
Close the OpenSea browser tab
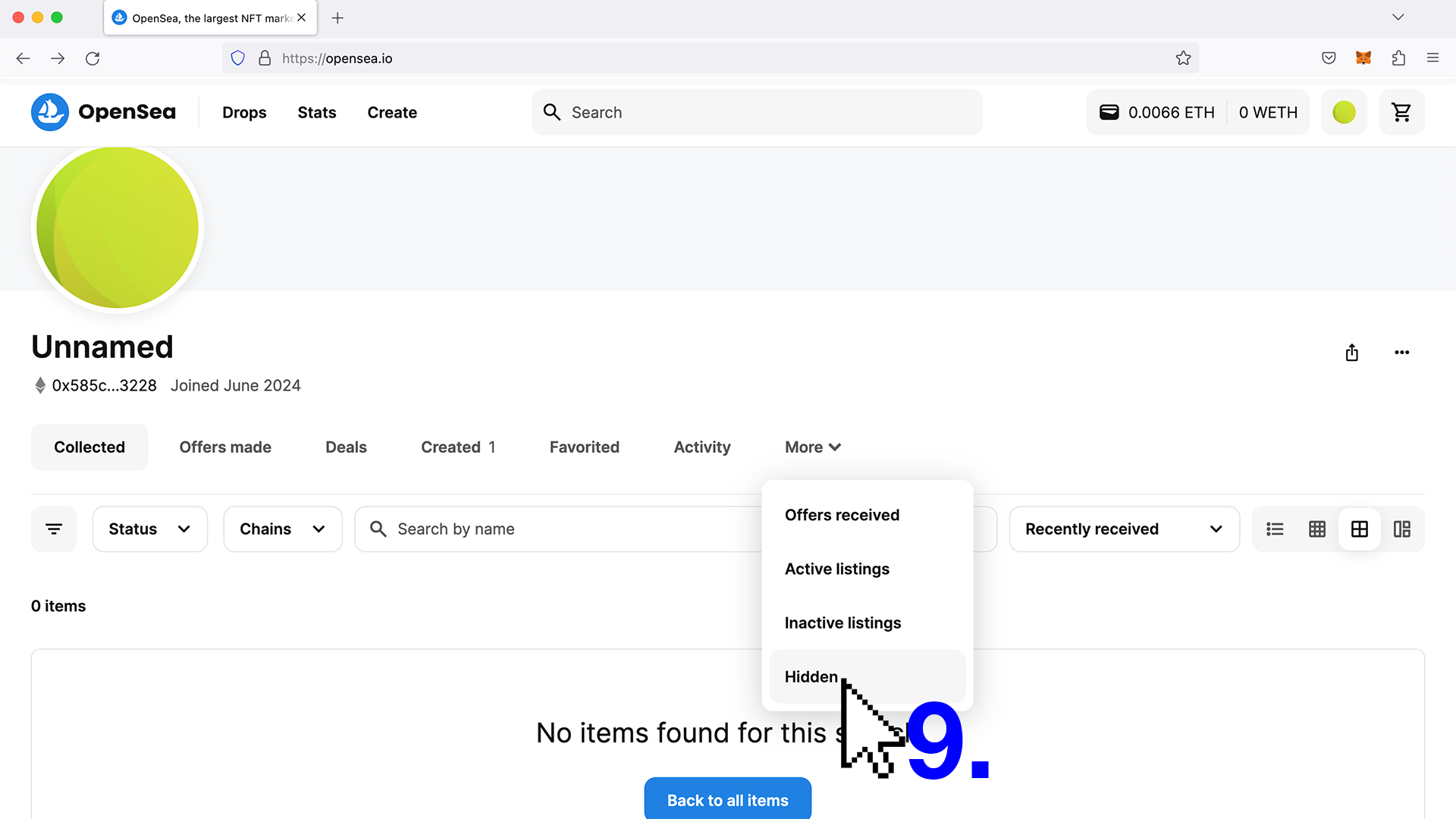tap(302, 17)
